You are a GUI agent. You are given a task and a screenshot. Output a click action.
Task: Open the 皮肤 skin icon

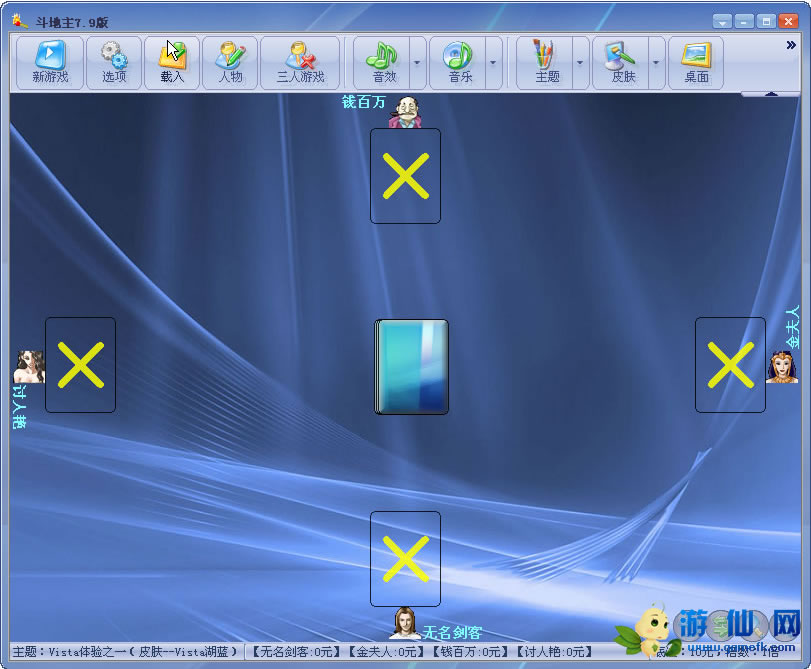coord(621,63)
